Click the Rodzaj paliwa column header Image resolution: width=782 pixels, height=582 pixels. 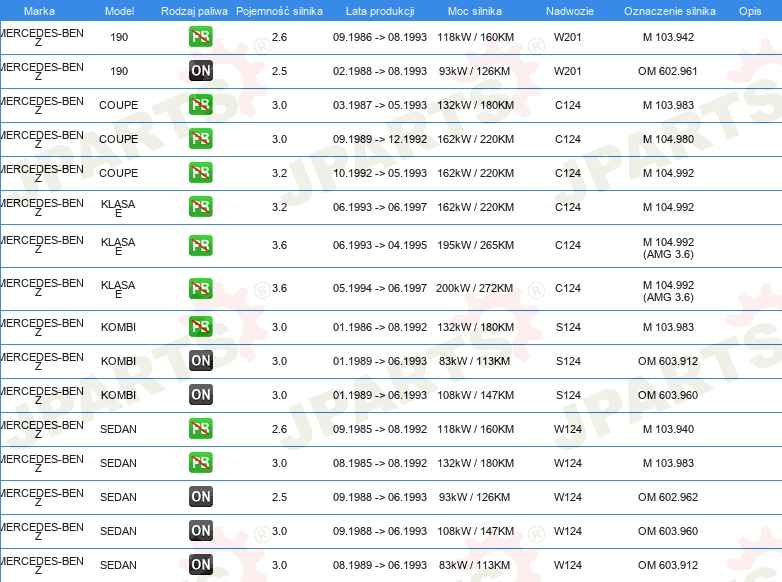point(194,11)
